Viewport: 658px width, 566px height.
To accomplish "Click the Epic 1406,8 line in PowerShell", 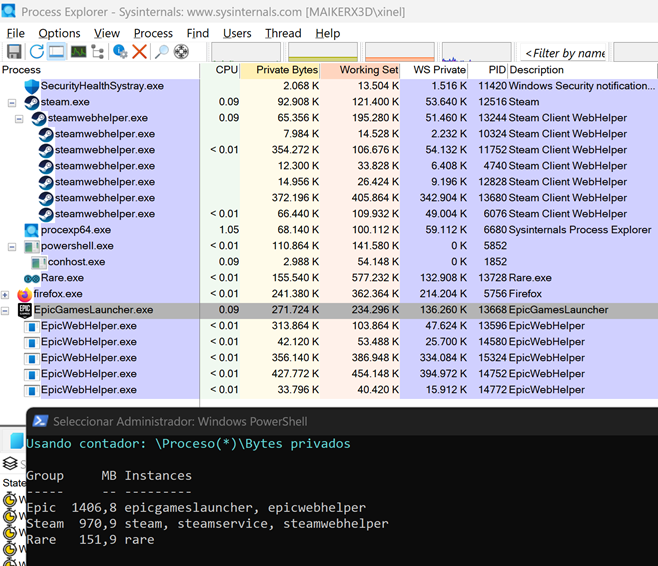I will [x=196, y=508].
